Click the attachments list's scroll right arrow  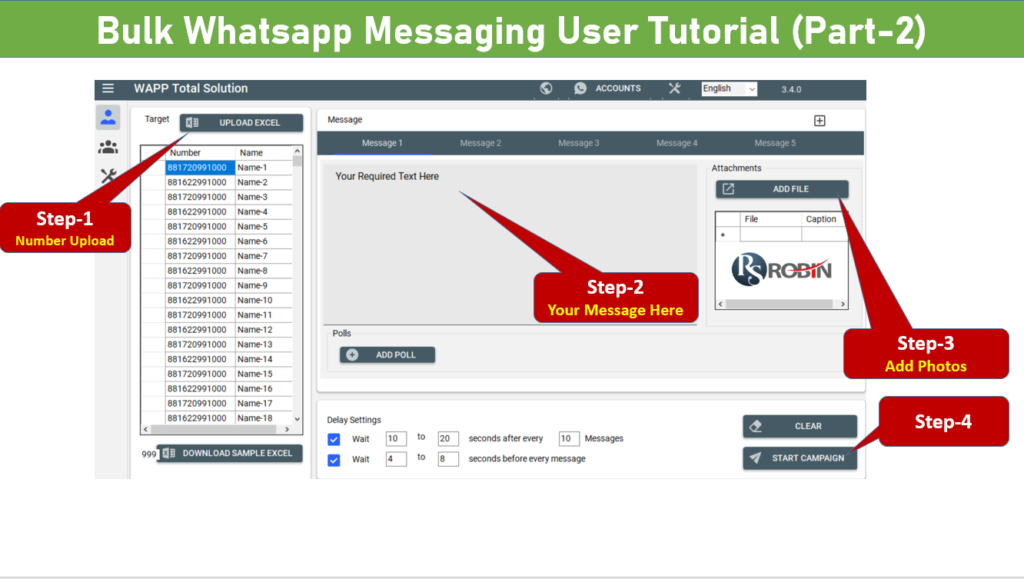coord(843,304)
